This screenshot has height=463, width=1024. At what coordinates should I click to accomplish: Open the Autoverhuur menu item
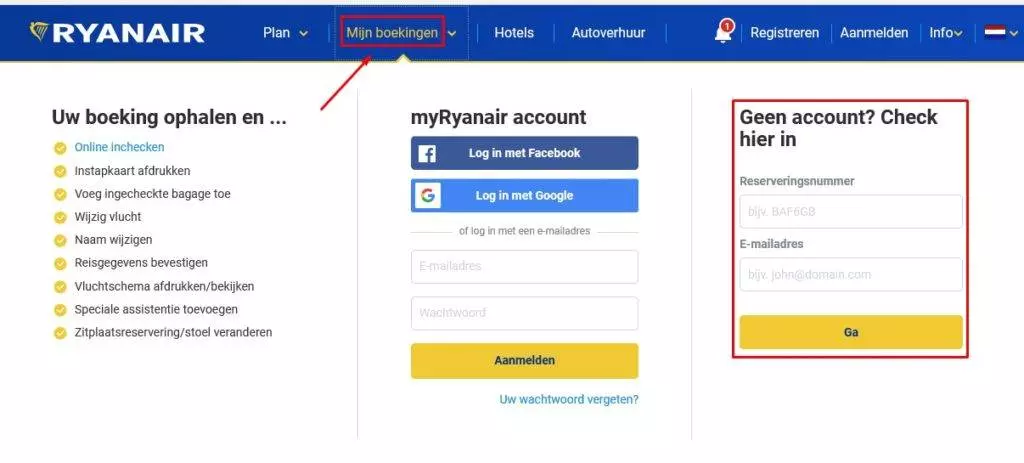click(608, 33)
